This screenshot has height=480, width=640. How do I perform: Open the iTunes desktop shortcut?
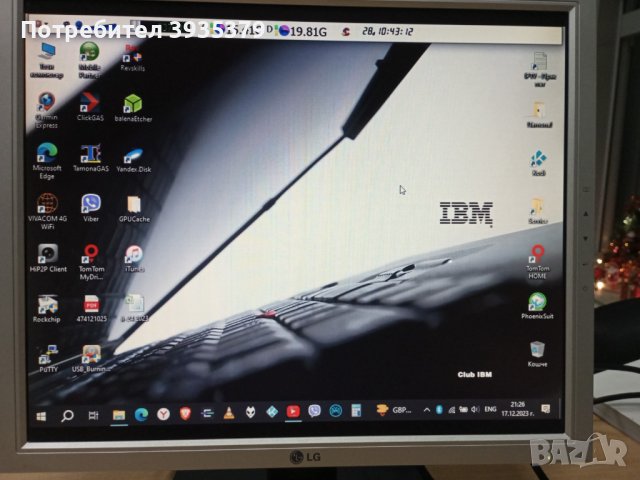tap(132, 254)
